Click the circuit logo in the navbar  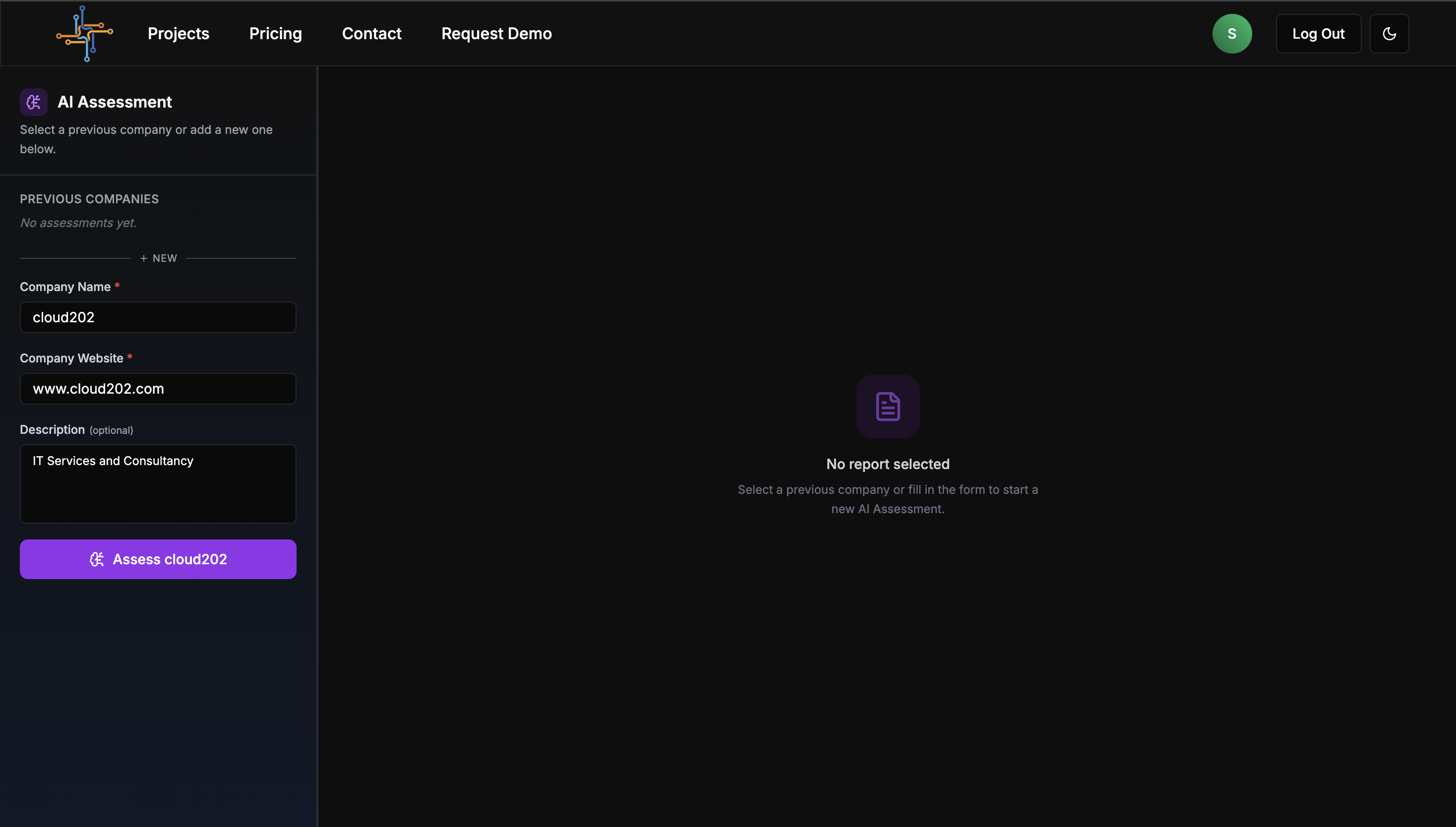point(85,34)
